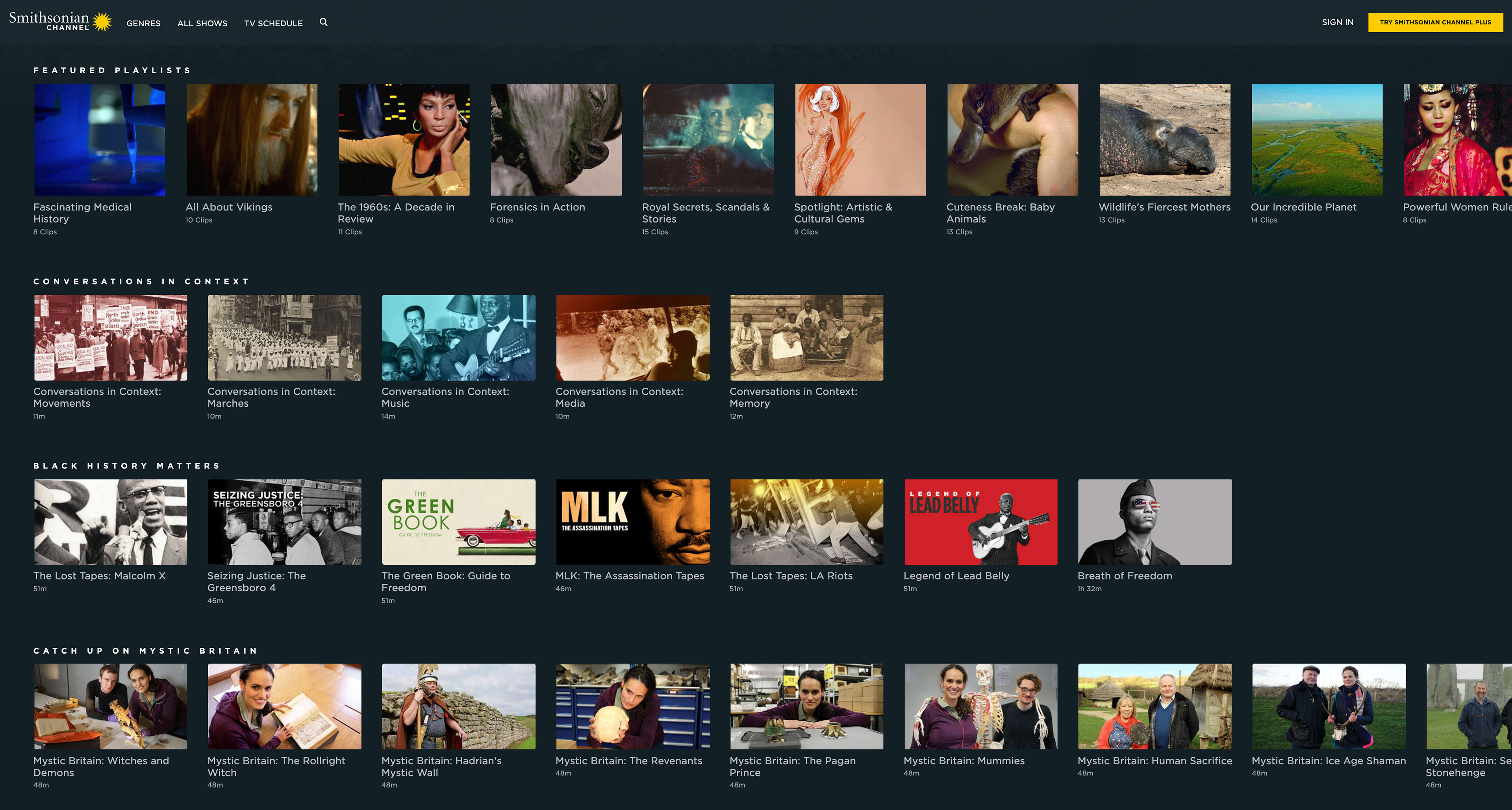Open Cuteness Break: Baby Animals thumbnail
The width and height of the screenshot is (1512, 810).
tap(1012, 140)
